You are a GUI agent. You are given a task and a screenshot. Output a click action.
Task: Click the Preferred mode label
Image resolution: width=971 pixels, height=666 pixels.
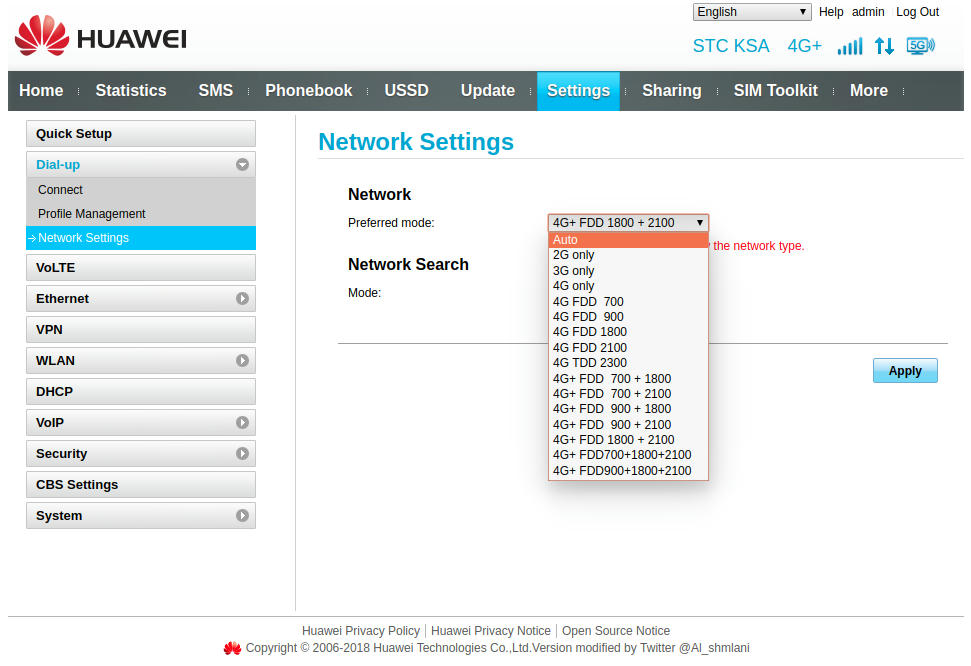coord(391,223)
